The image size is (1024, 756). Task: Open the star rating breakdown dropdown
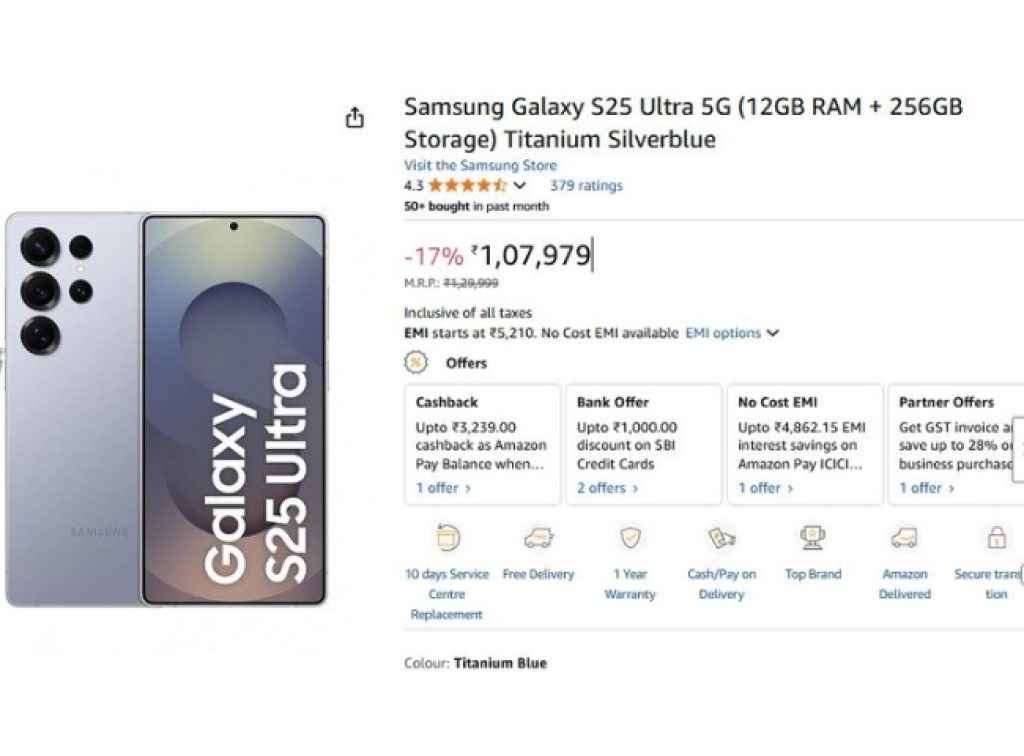[519, 185]
